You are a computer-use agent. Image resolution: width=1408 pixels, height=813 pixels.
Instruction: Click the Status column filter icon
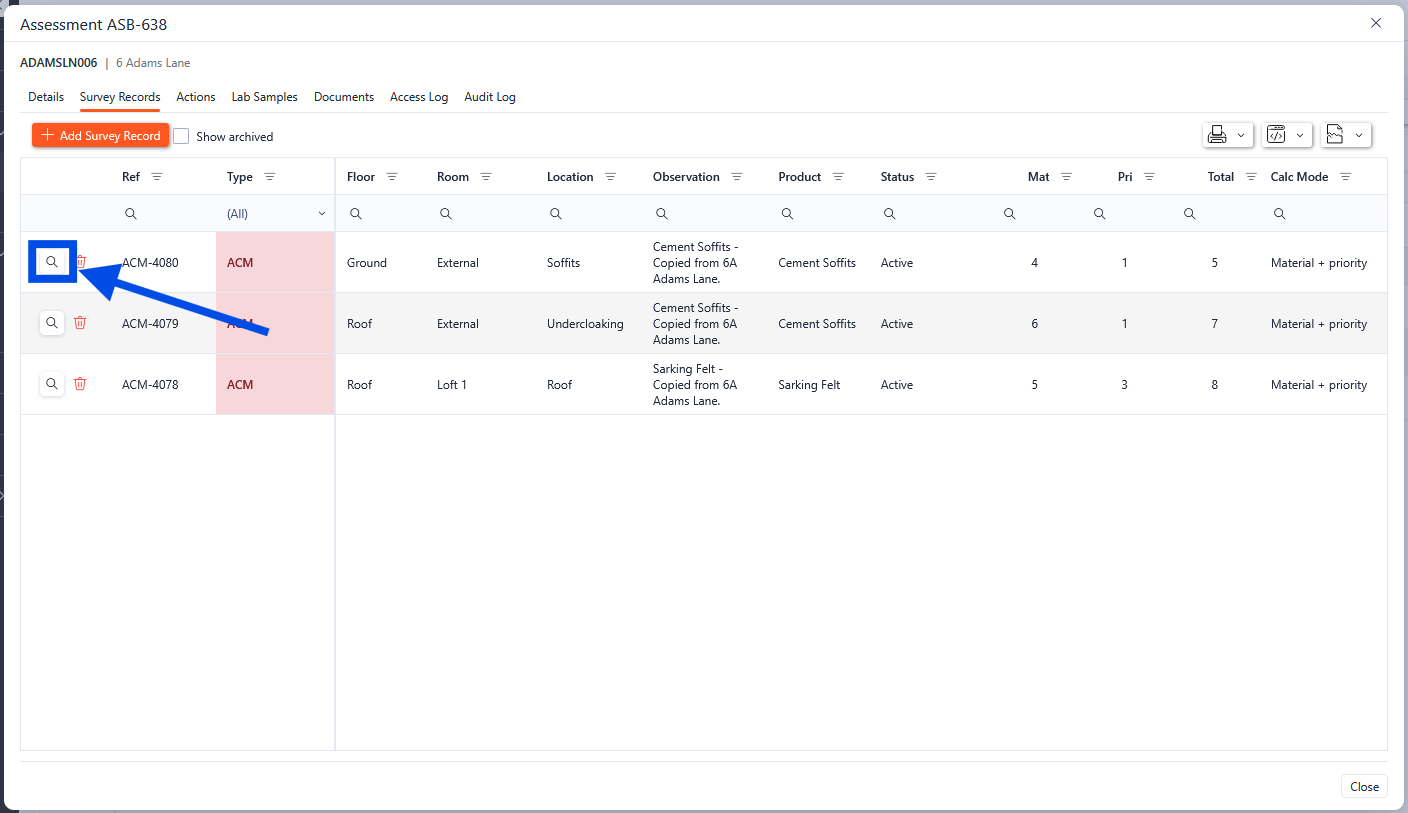click(930, 177)
